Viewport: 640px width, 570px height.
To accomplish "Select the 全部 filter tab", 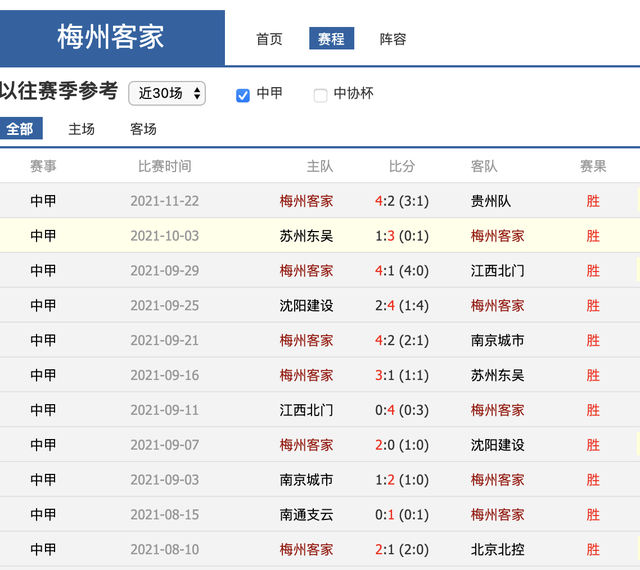I will click(x=20, y=129).
